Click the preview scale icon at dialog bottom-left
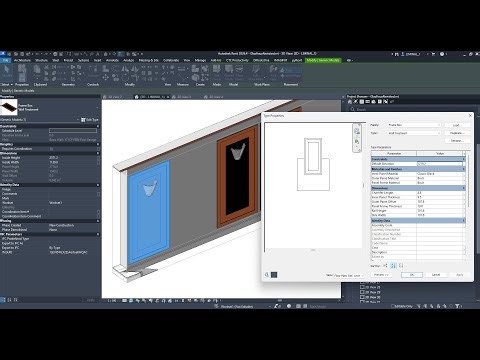 [x=267, y=275]
